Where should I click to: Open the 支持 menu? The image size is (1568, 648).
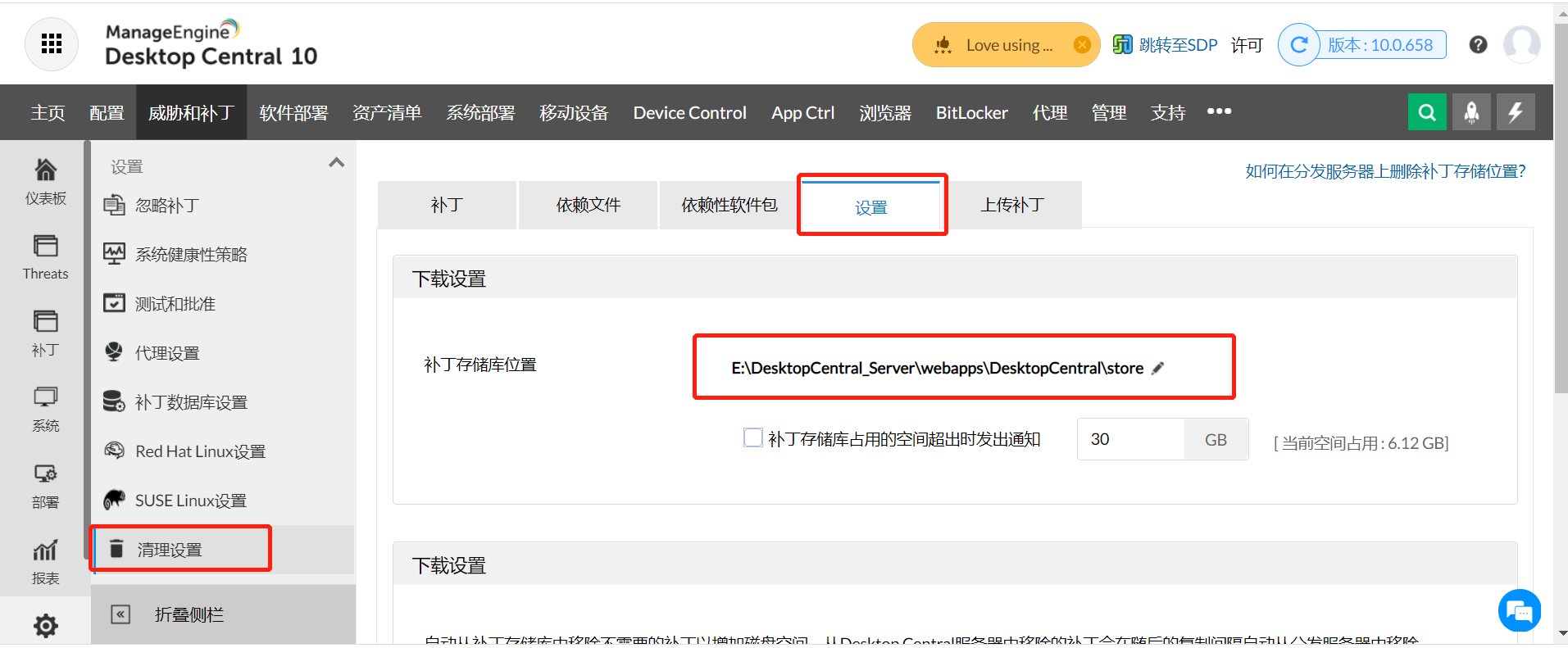tap(1168, 112)
